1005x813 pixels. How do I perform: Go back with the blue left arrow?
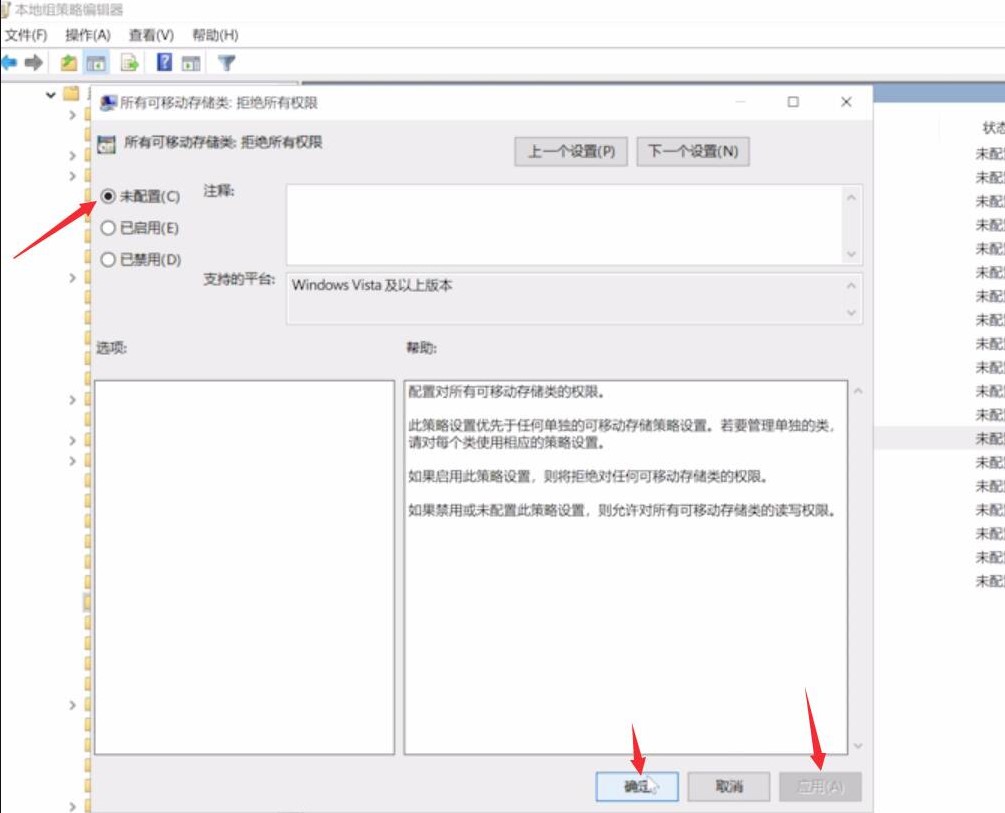point(9,63)
